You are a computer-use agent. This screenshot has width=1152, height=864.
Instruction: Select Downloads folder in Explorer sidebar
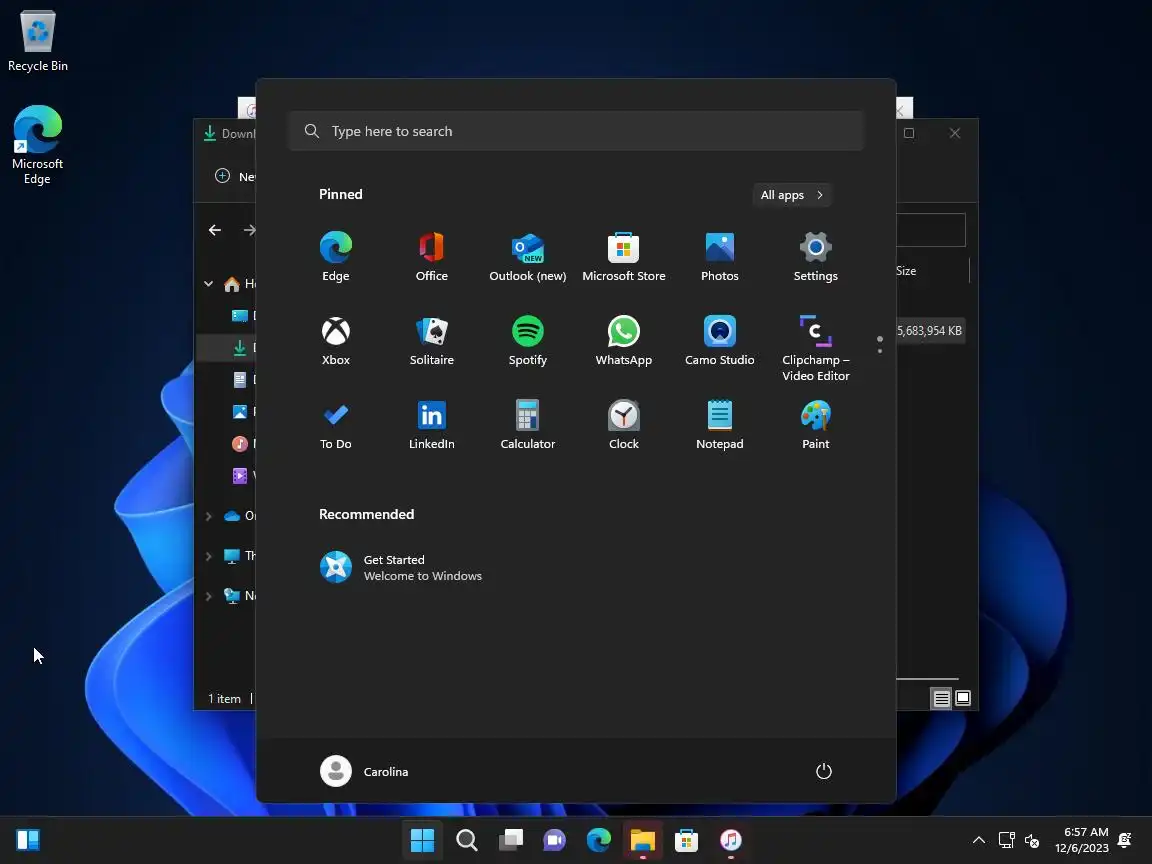pyautogui.click(x=226, y=348)
